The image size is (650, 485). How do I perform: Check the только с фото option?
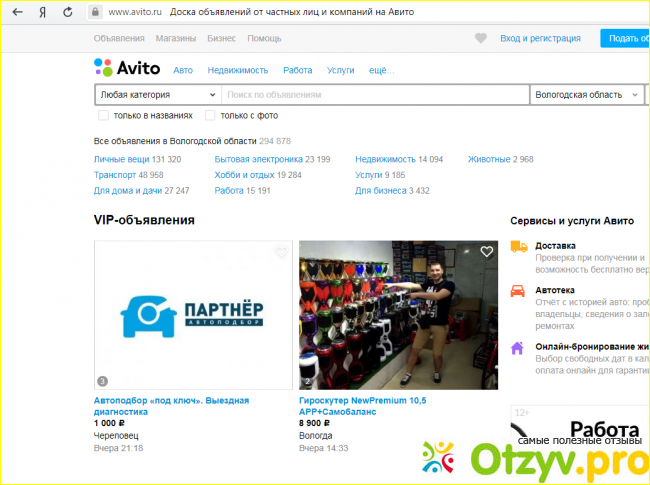pyautogui.click(x=210, y=115)
